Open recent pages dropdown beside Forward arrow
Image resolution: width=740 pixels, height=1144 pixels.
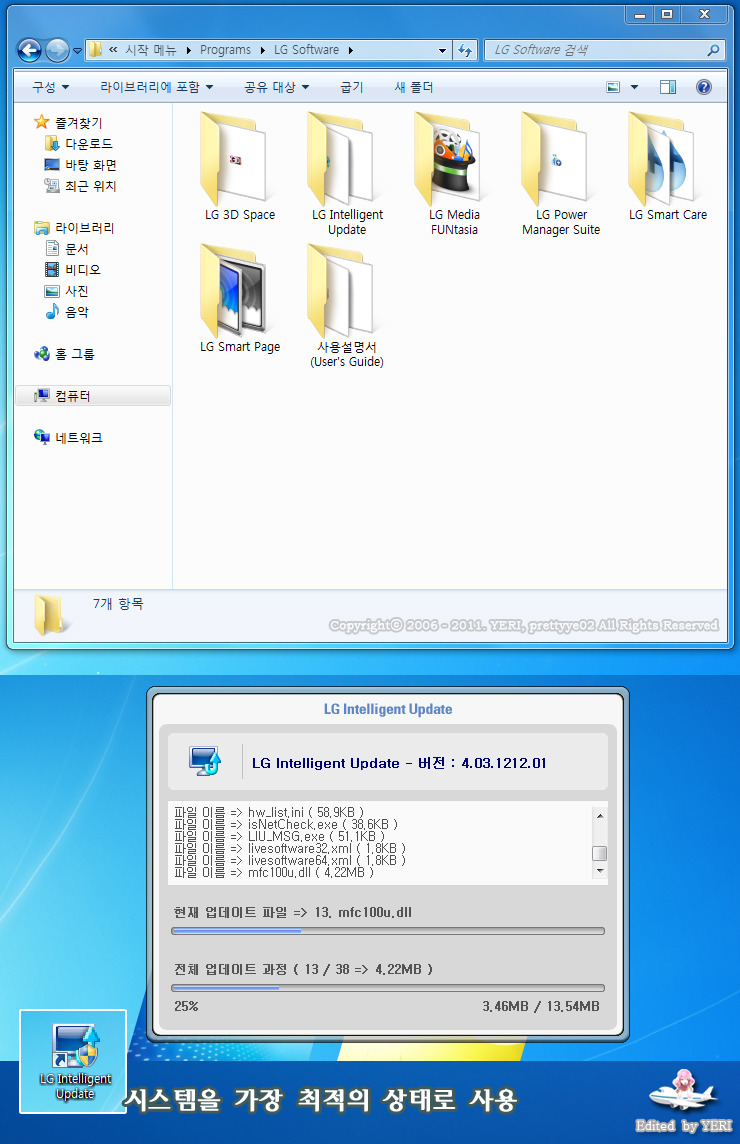77,50
